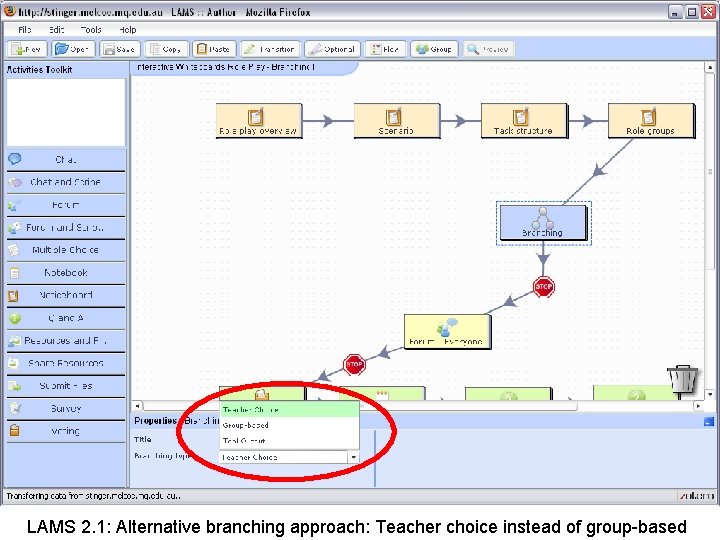Select the Task structure activity box
The height and width of the screenshot is (540, 720).
tap(524, 120)
